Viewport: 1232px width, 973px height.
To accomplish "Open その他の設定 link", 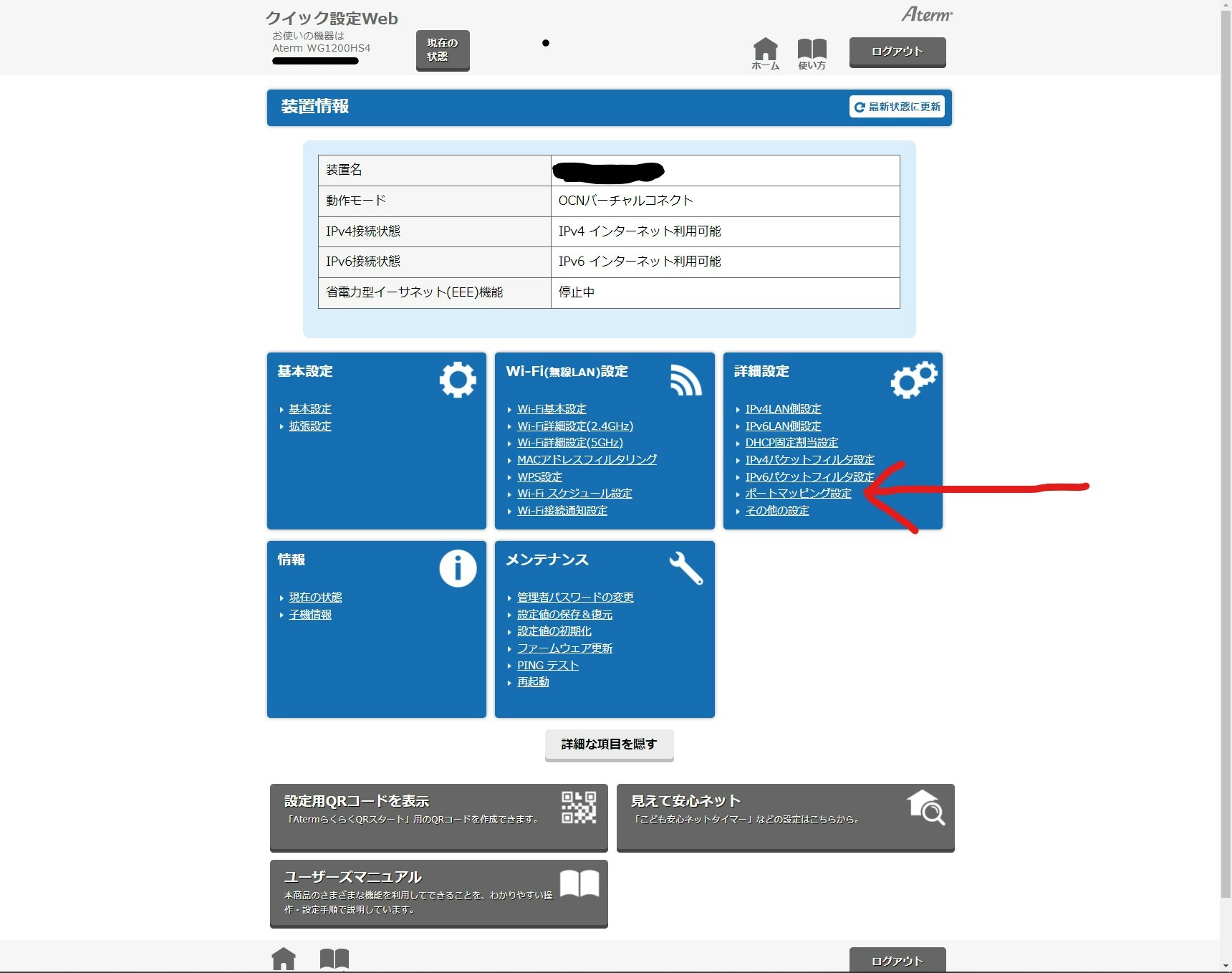I will tap(777, 511).
